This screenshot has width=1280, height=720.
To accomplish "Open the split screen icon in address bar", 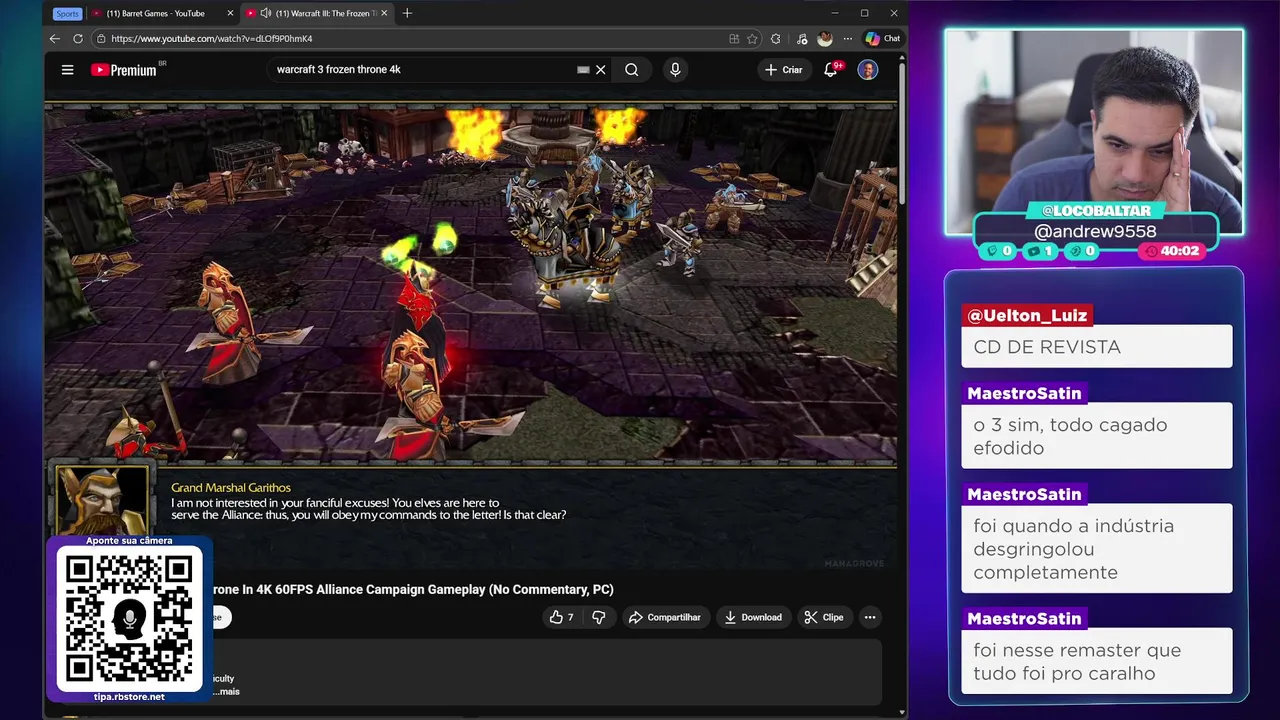I will pos(734,38).
